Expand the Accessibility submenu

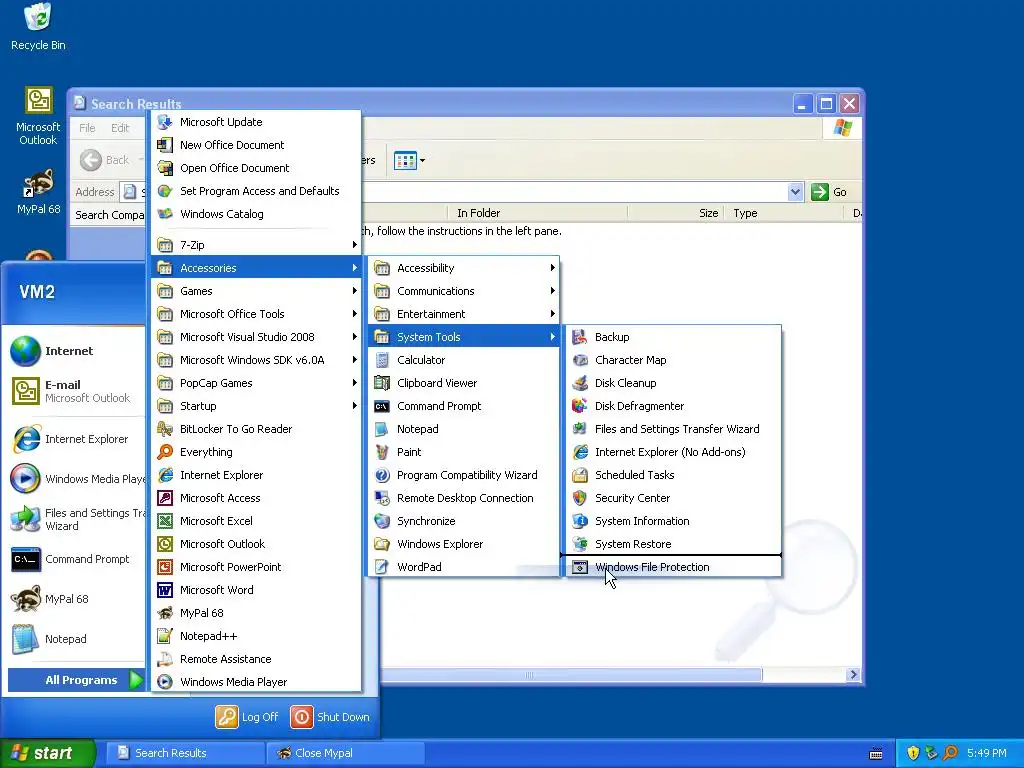[x=464, y=268]
